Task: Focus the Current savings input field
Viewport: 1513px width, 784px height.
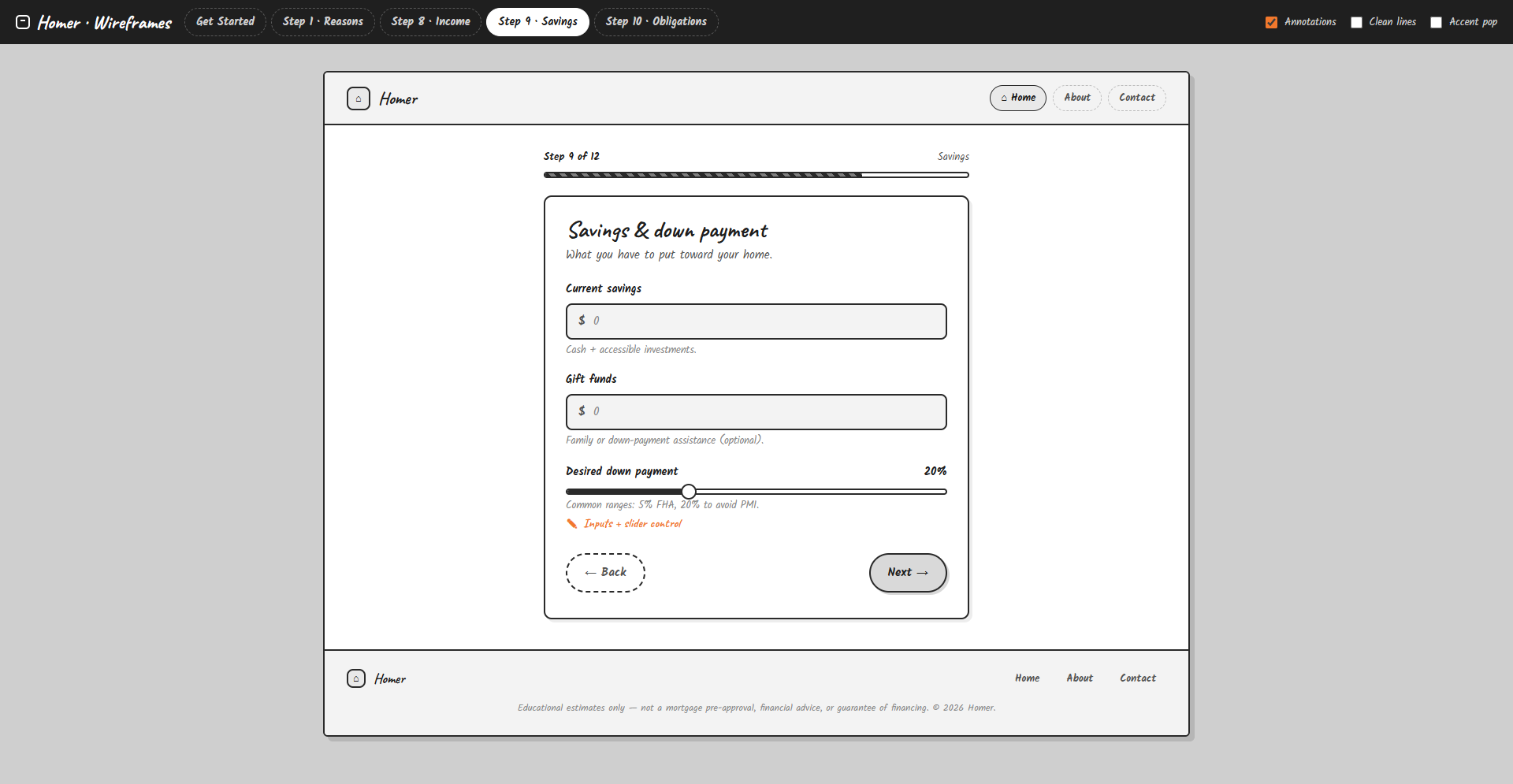Action: click(756, 321)
